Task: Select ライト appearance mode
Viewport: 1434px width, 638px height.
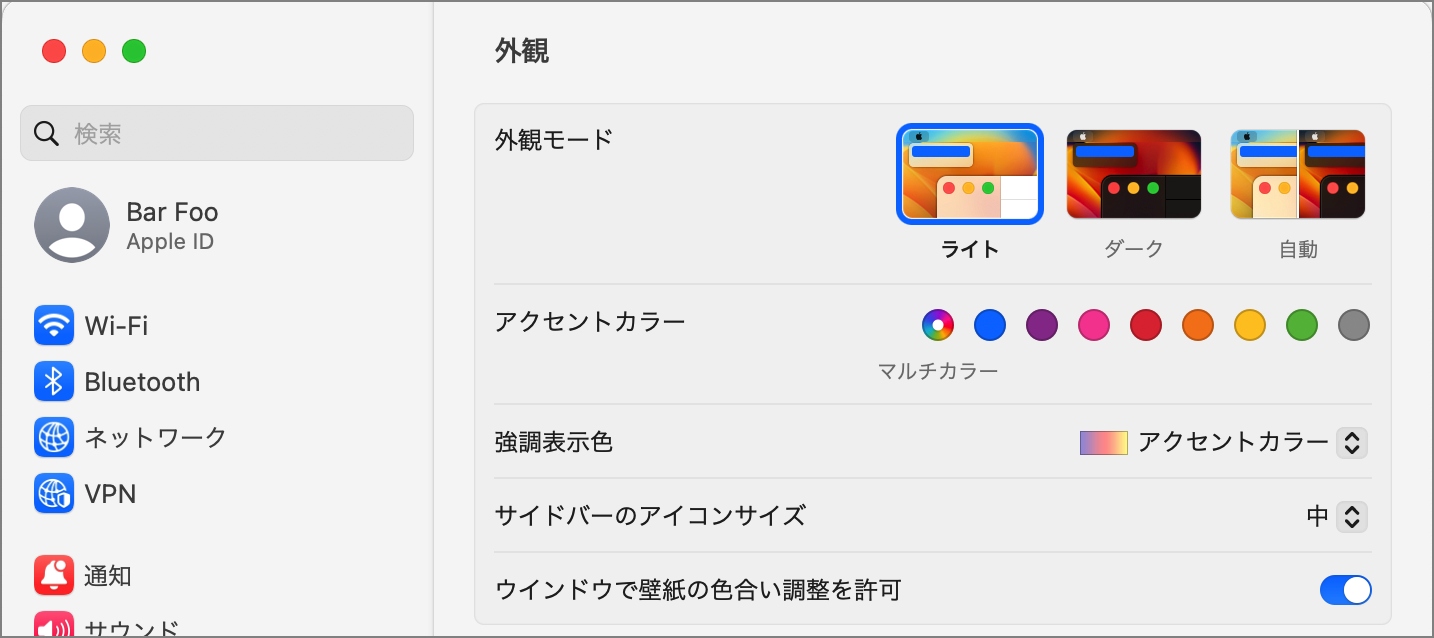Action: 970,173
